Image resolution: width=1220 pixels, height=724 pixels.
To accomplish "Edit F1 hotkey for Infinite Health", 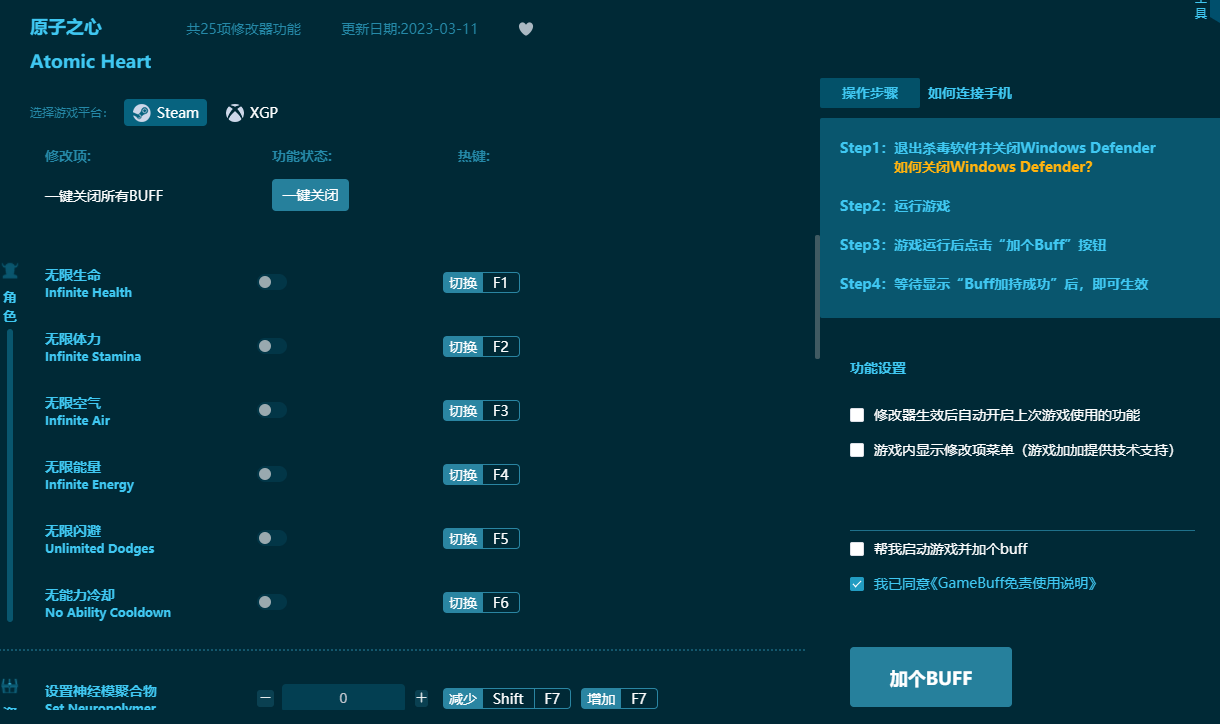I will (481, 283).
